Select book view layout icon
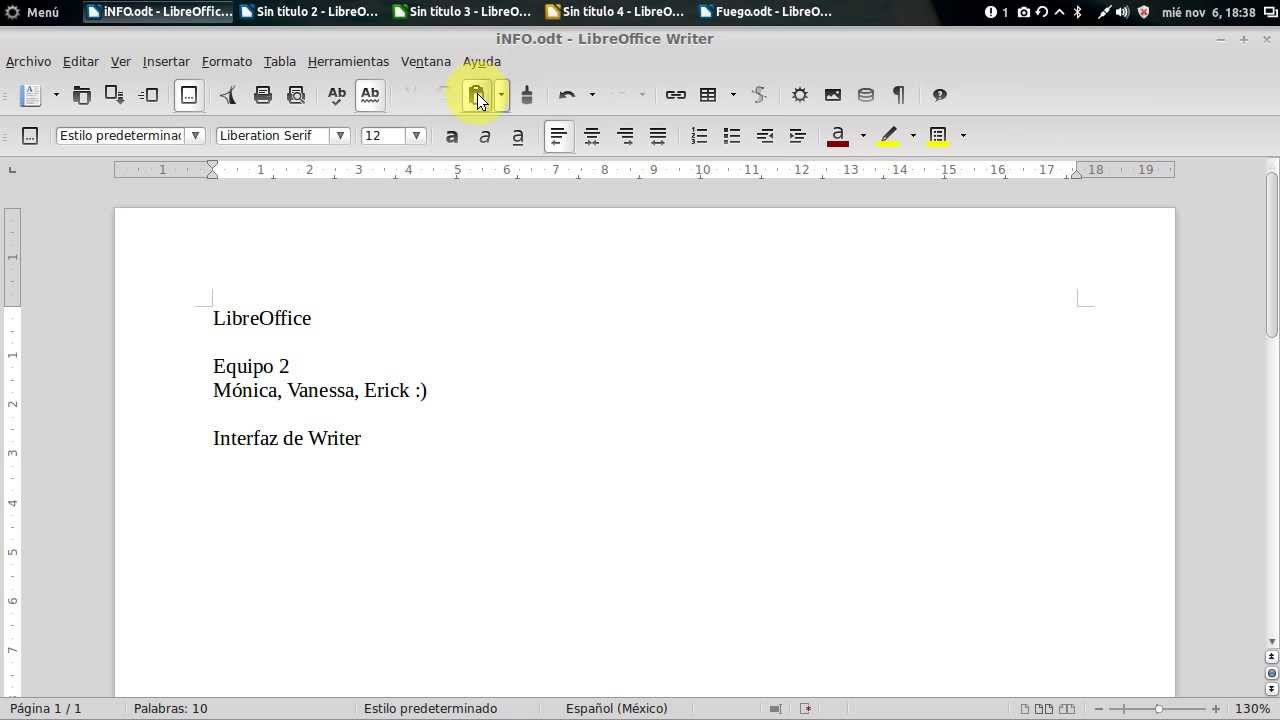The width and height of the screenshot is (1280, 720). tap(1067, 709)
